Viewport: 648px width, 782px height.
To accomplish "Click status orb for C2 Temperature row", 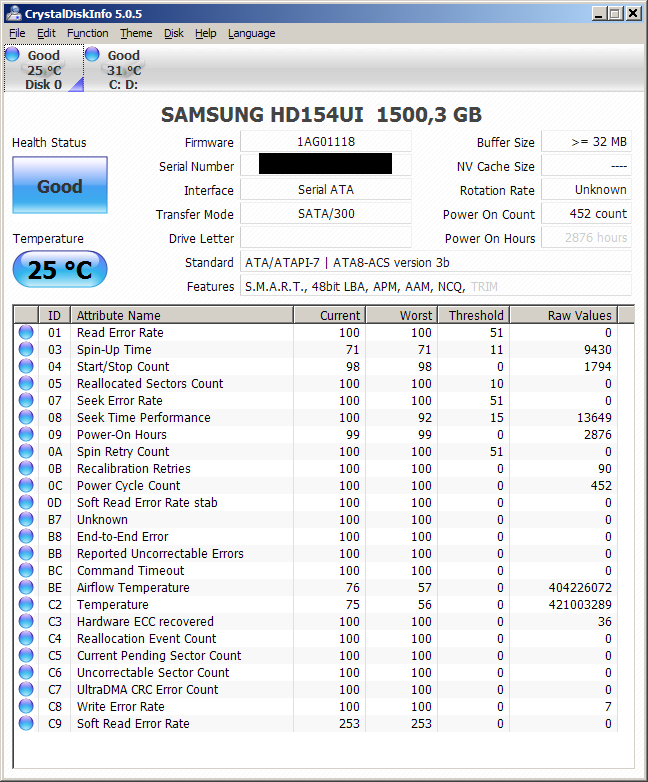I will 26,604.
